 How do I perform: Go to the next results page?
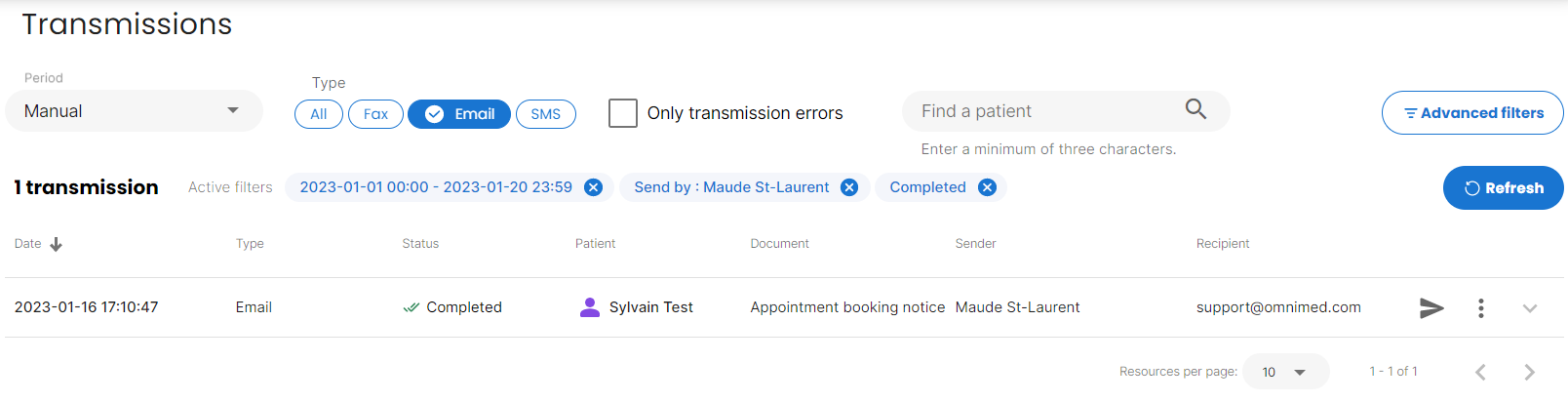[1529, 372]
